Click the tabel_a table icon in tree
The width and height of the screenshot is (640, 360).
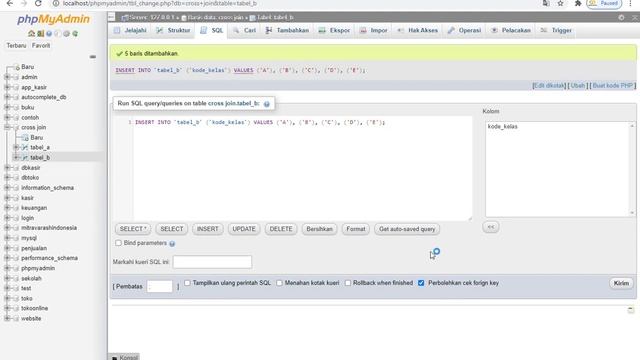25,147
